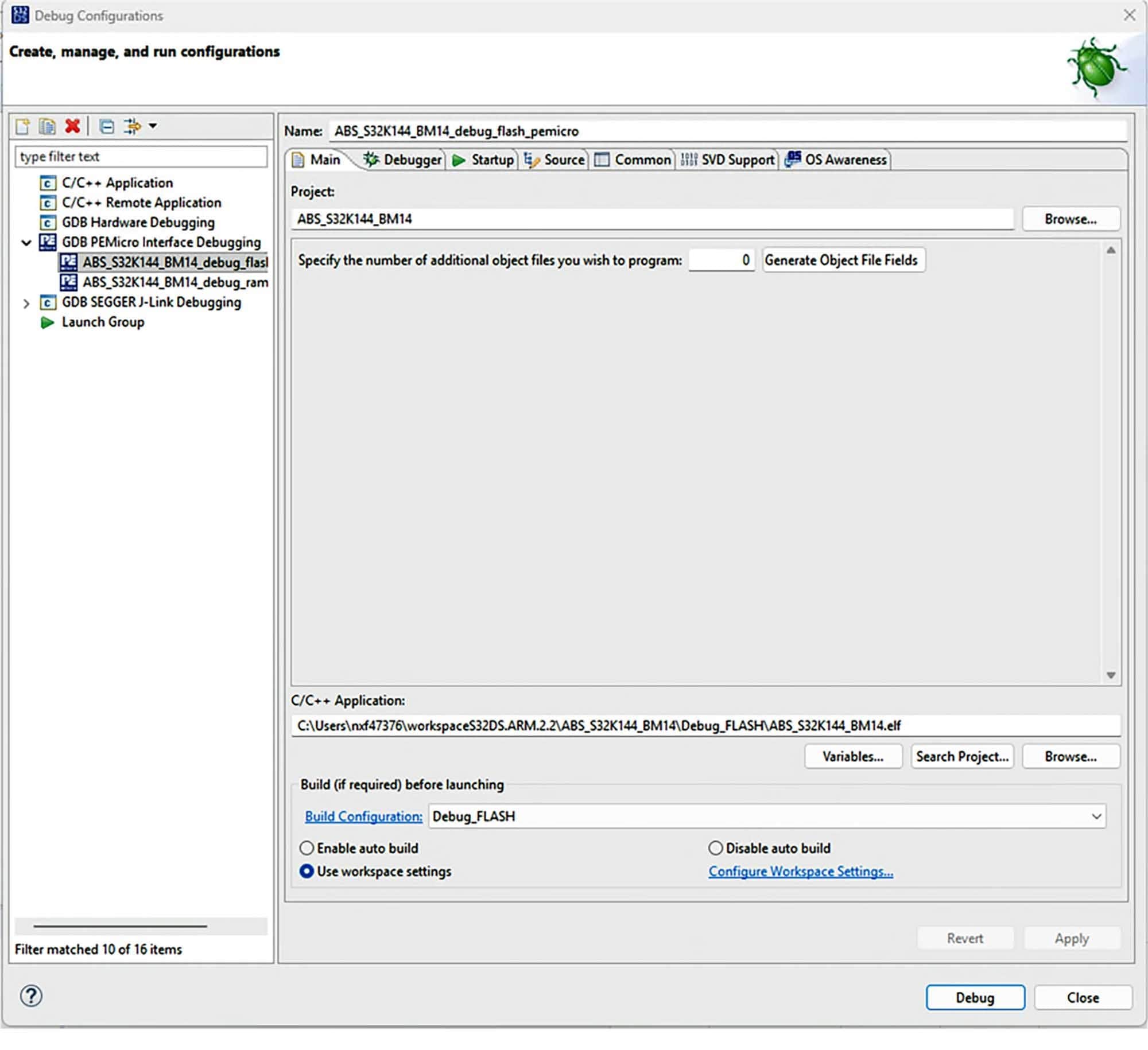
Task: Open the Common tab
Action: [x=633, y=160]
